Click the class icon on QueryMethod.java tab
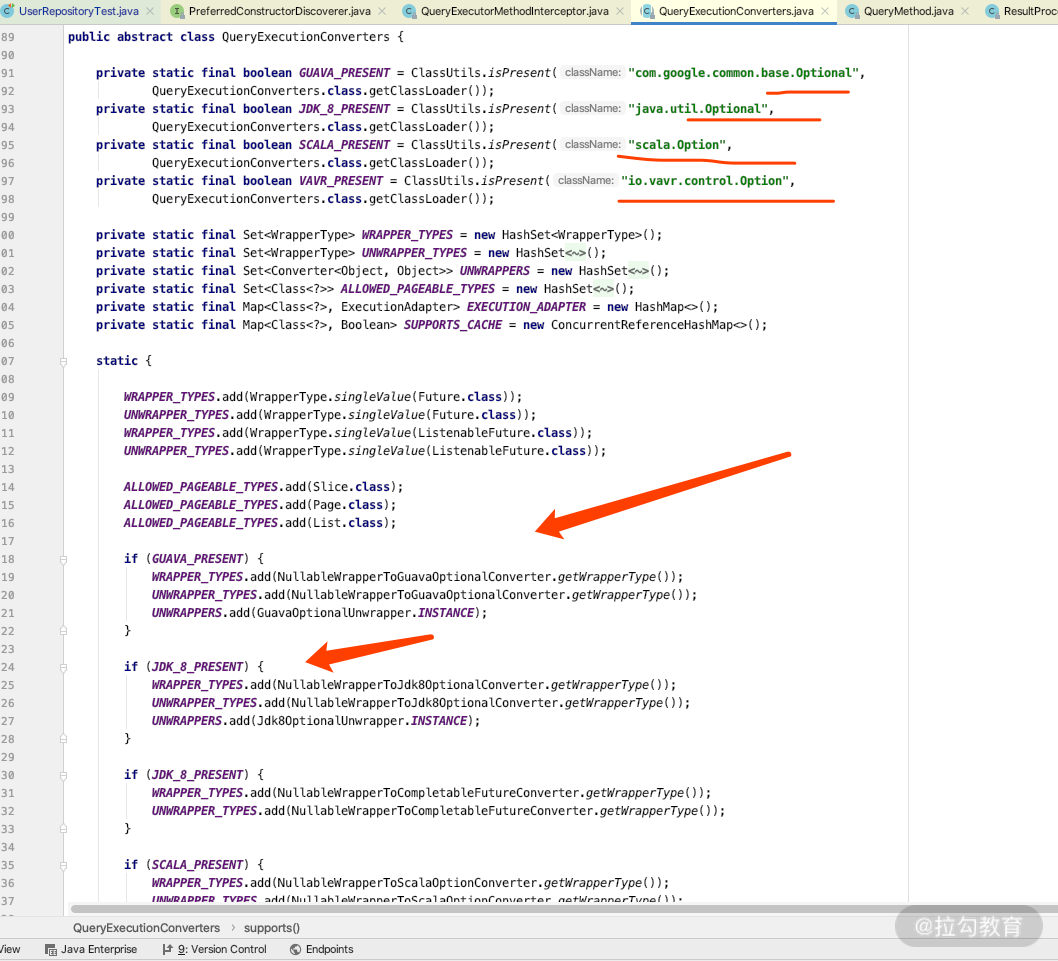 click(x=852, y=11)
